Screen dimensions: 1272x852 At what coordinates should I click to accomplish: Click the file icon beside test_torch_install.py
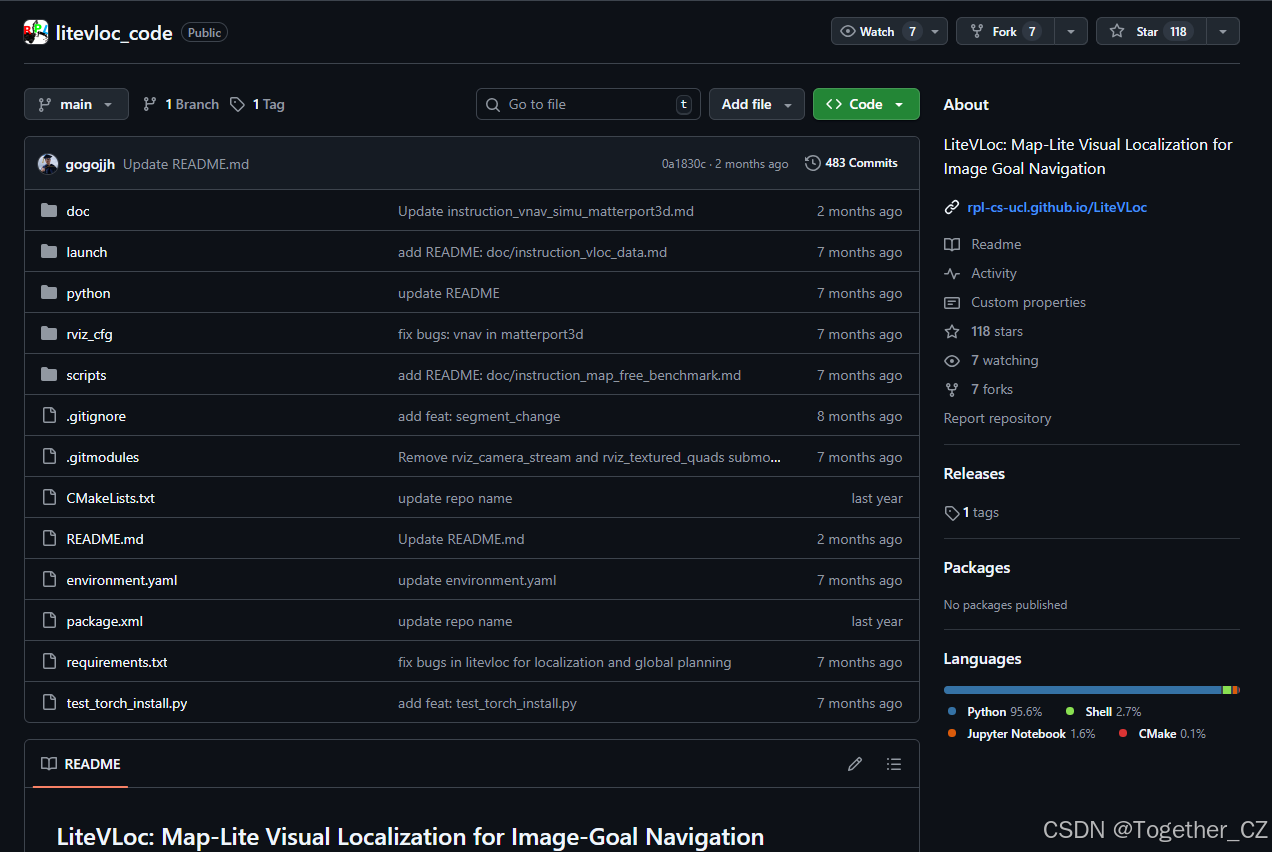click(x=49, y=703)
